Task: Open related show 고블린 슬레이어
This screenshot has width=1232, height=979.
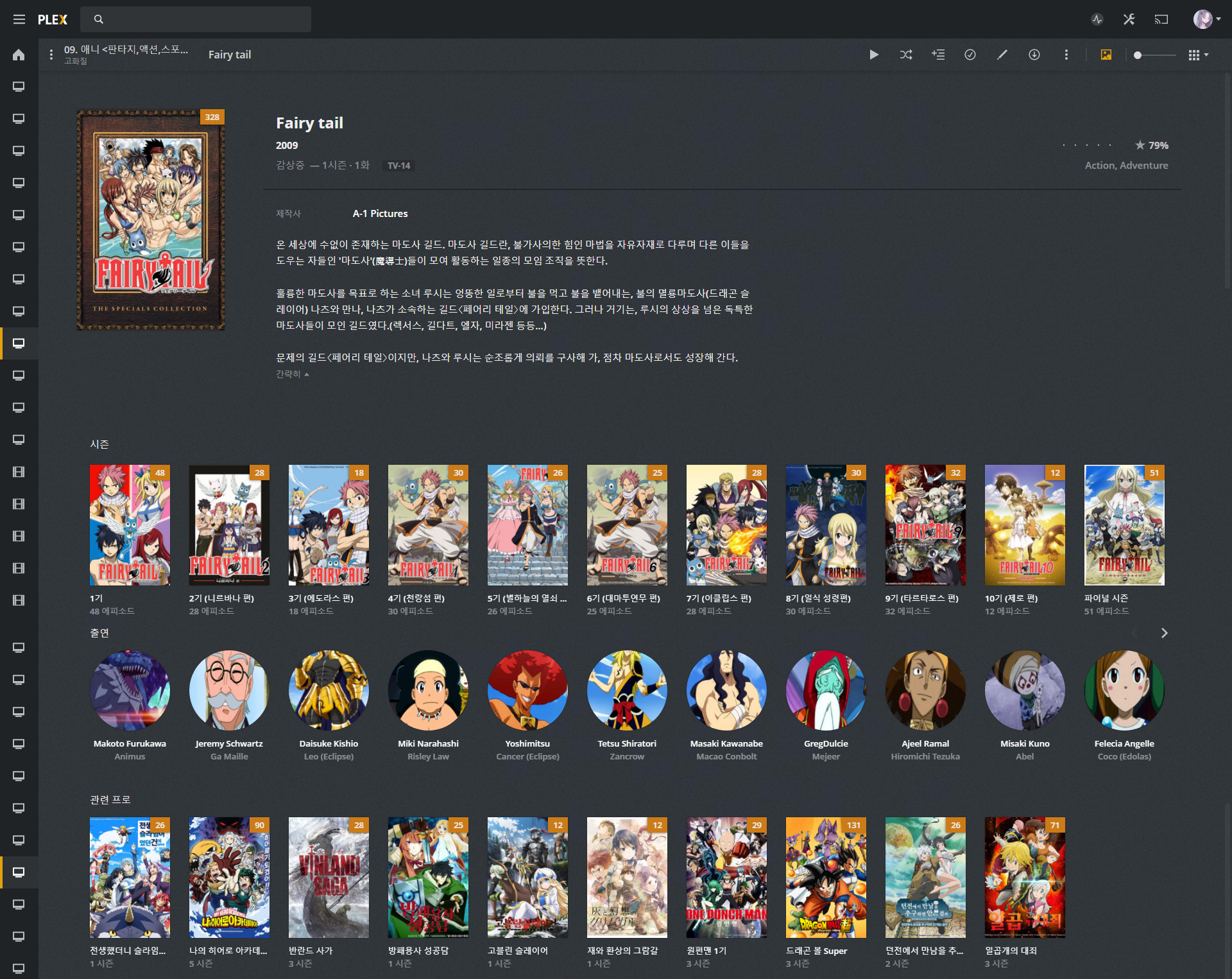Action: (527, 877)
